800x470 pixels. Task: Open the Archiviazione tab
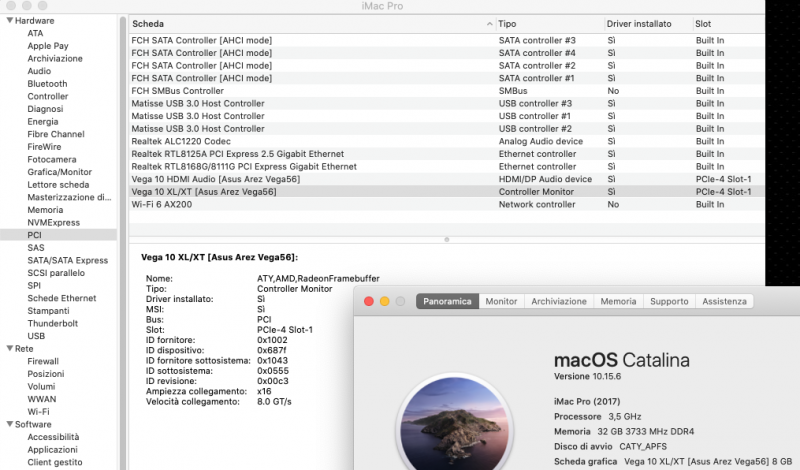point(559,302)
